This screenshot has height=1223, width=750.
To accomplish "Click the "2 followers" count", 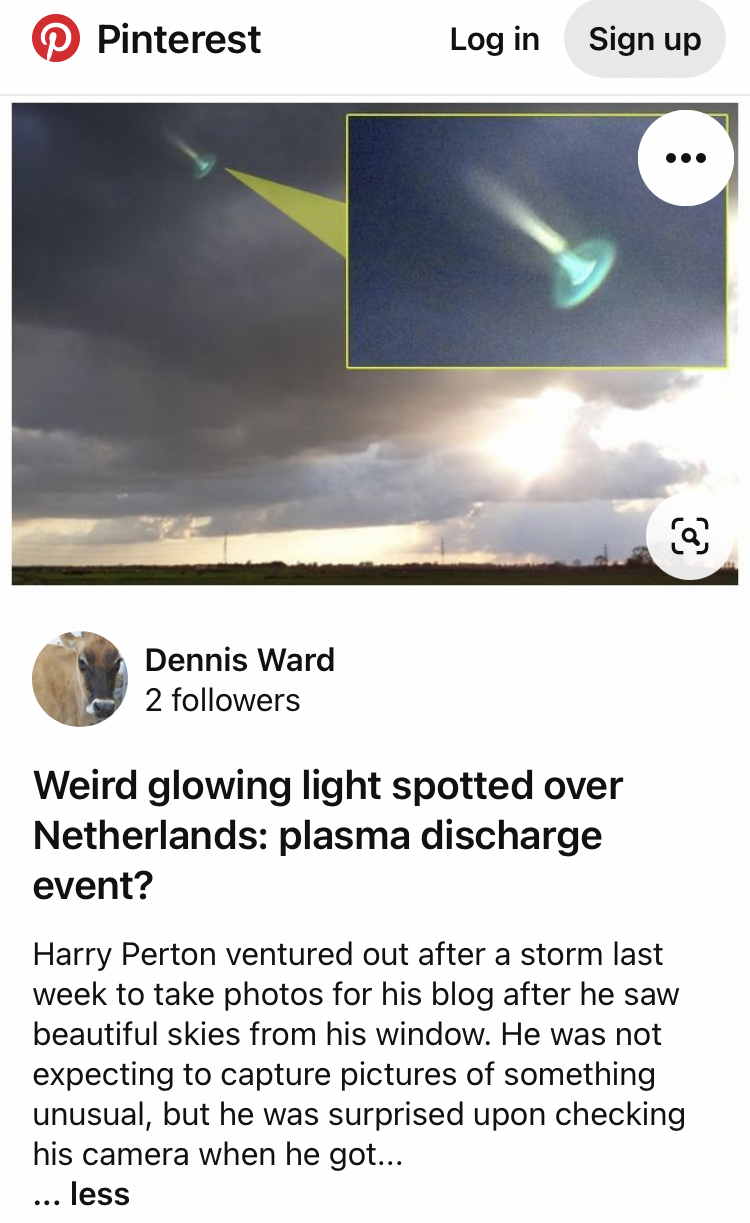I will (x=222, y=700).
